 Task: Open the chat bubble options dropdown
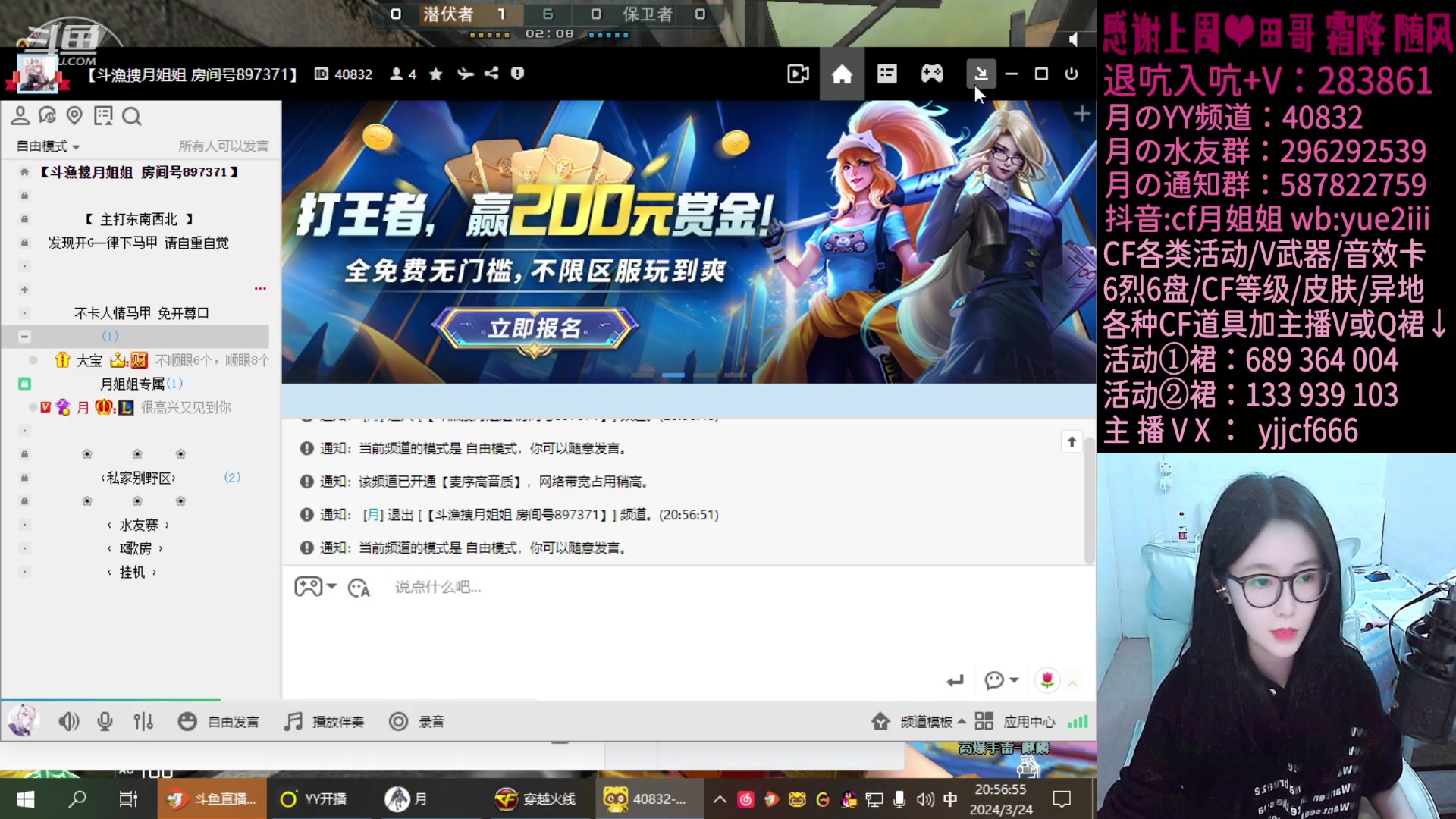coord(1001,680)
